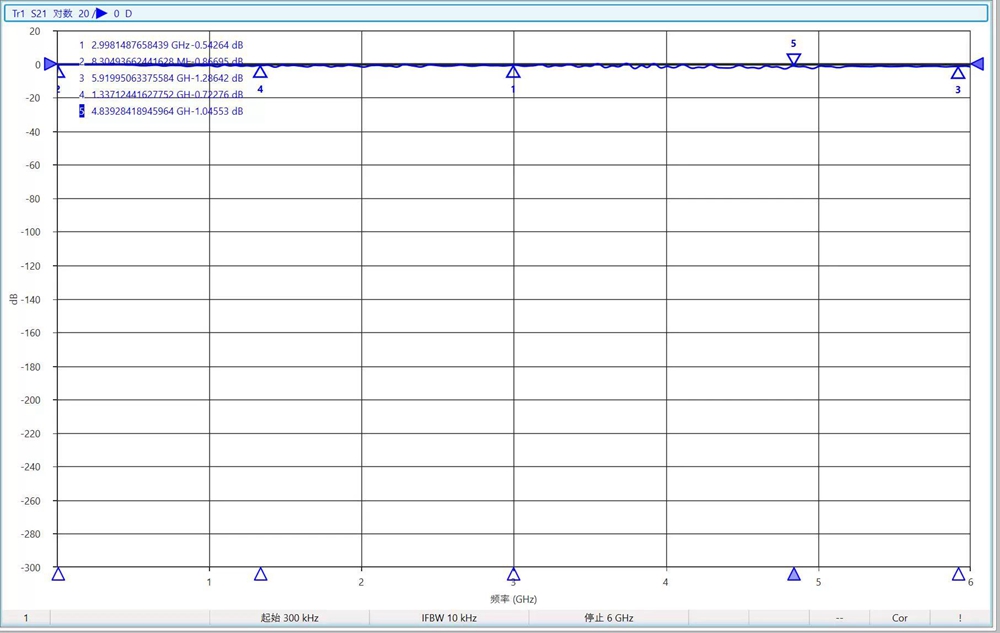Click the left reference level arrow
Image resolution: width=1000 pixels, height=633 pixels.
(x=51, y=64)
